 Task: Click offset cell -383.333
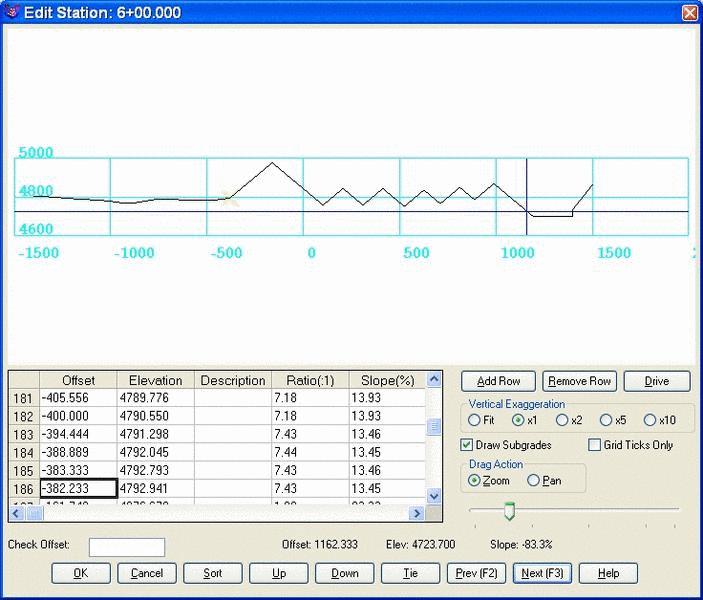tap(78, 470)
